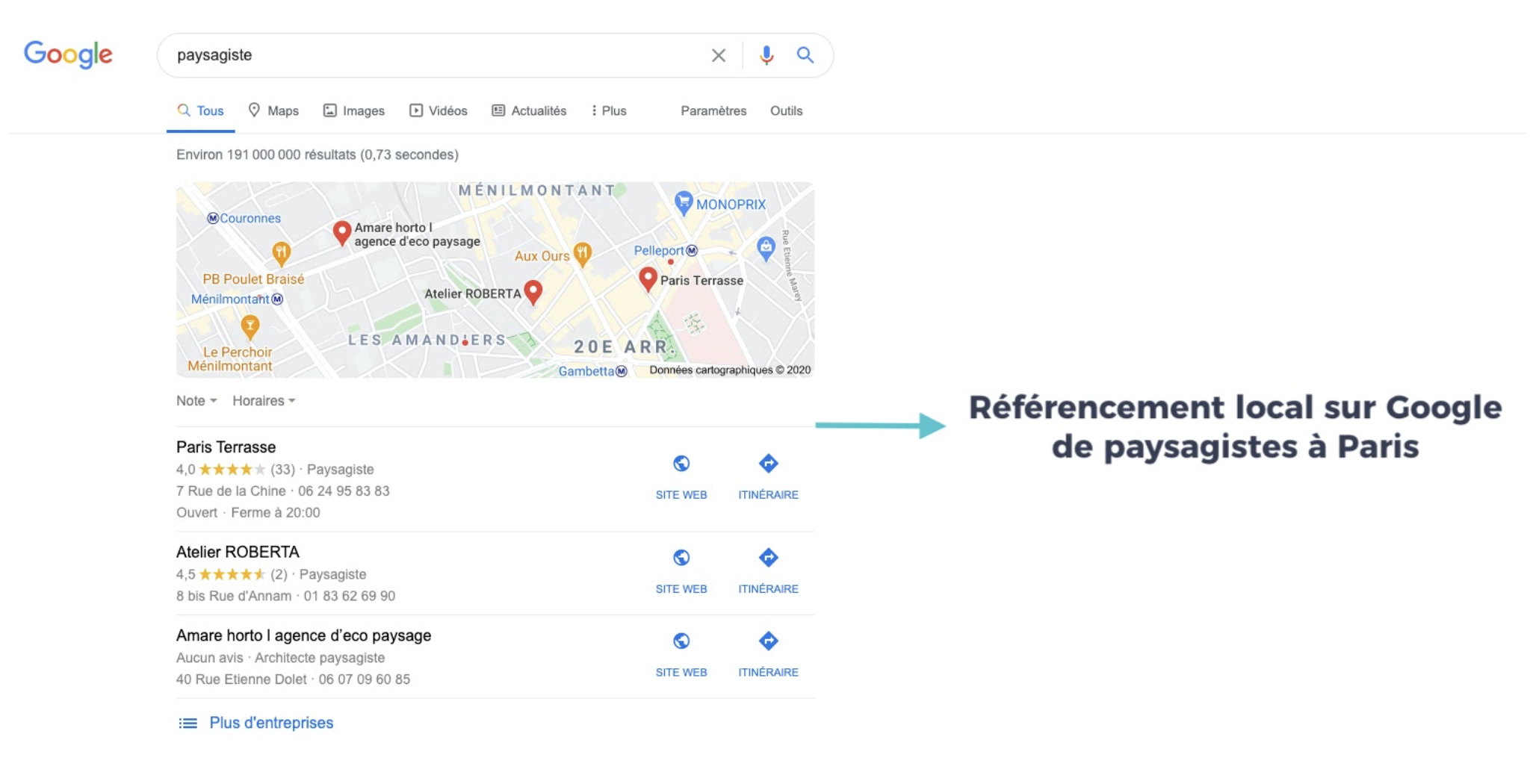Viewport: 1530px width, 784px height.
Task: Open the Paris Terrasse listing
Action: [226, 447]
